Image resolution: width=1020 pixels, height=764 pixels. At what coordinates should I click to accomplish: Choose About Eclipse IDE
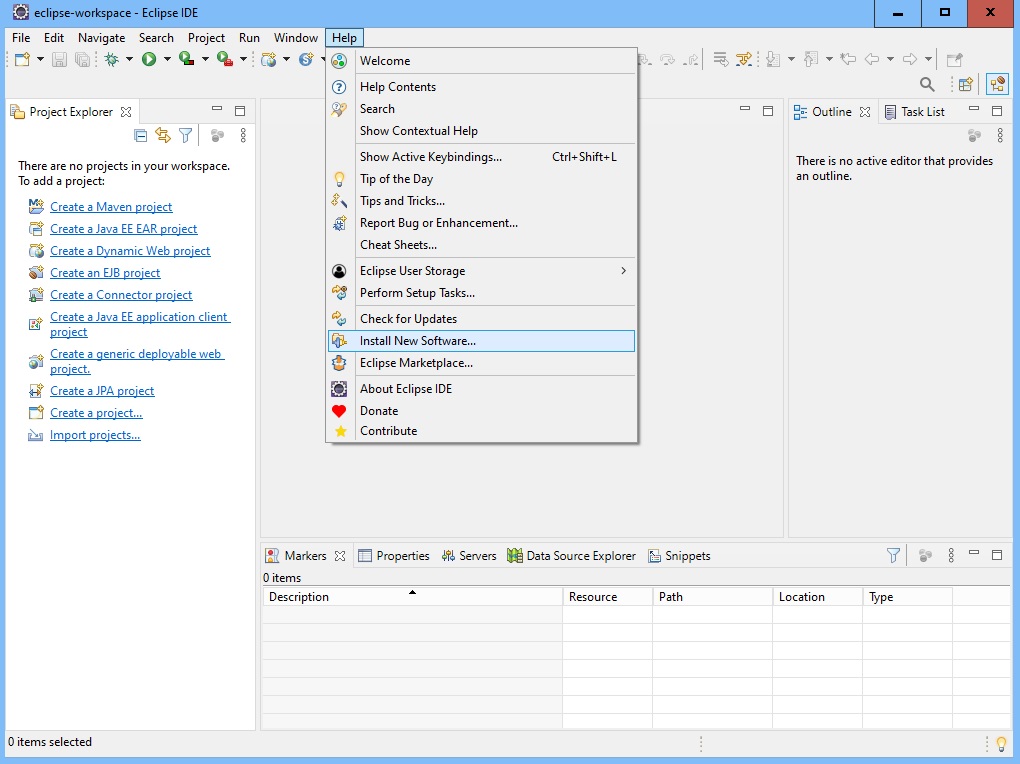tap(481, 389)
